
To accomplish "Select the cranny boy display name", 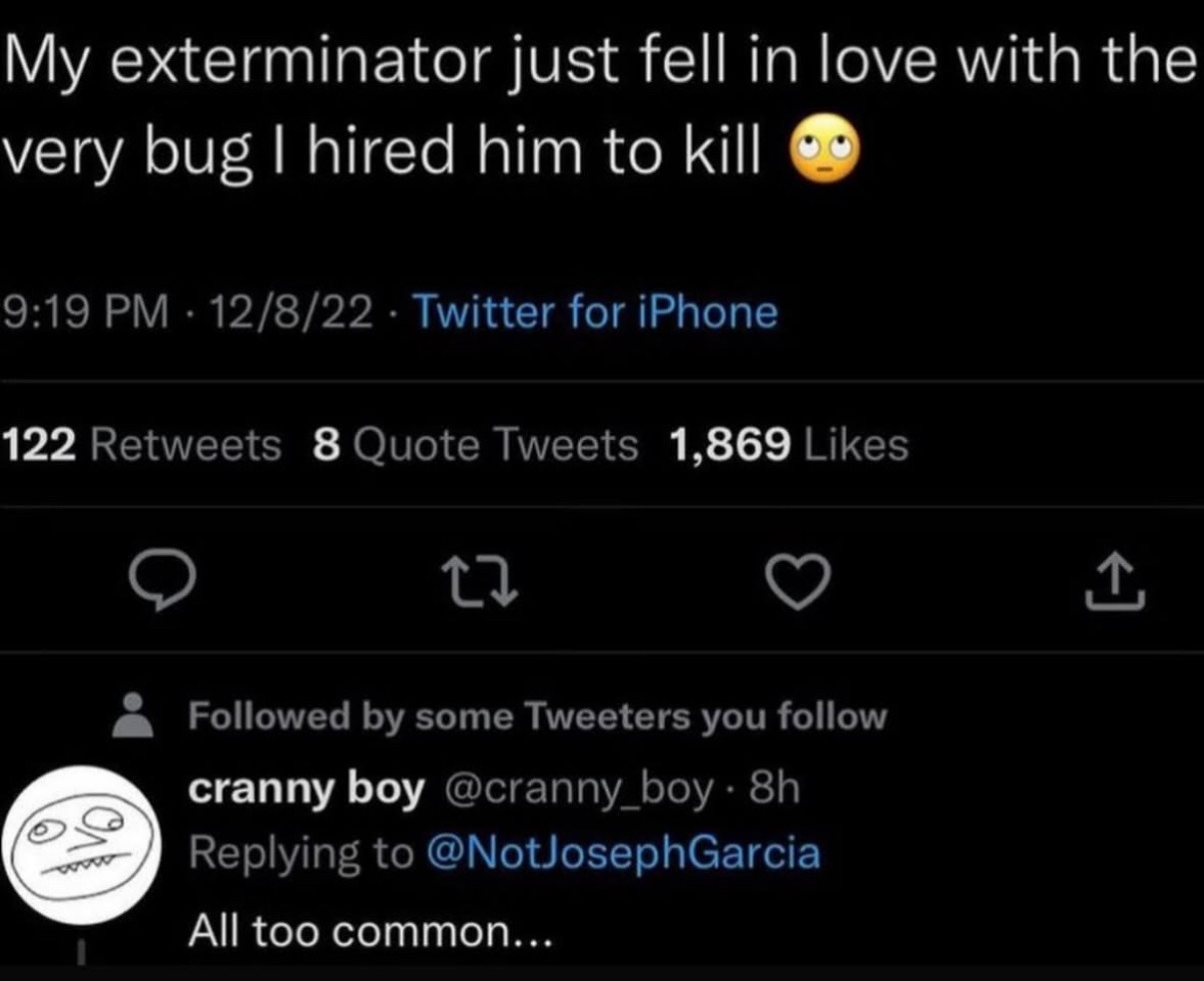I will coord(306,789).
